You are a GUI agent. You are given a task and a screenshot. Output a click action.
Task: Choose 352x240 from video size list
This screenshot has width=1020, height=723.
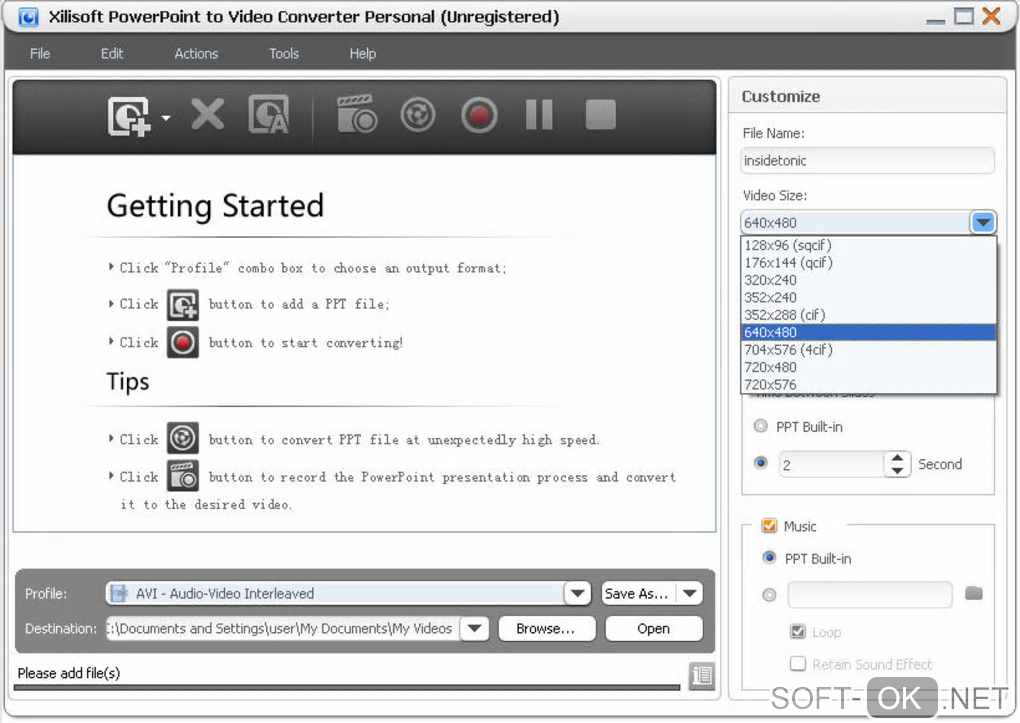(868, 297)
